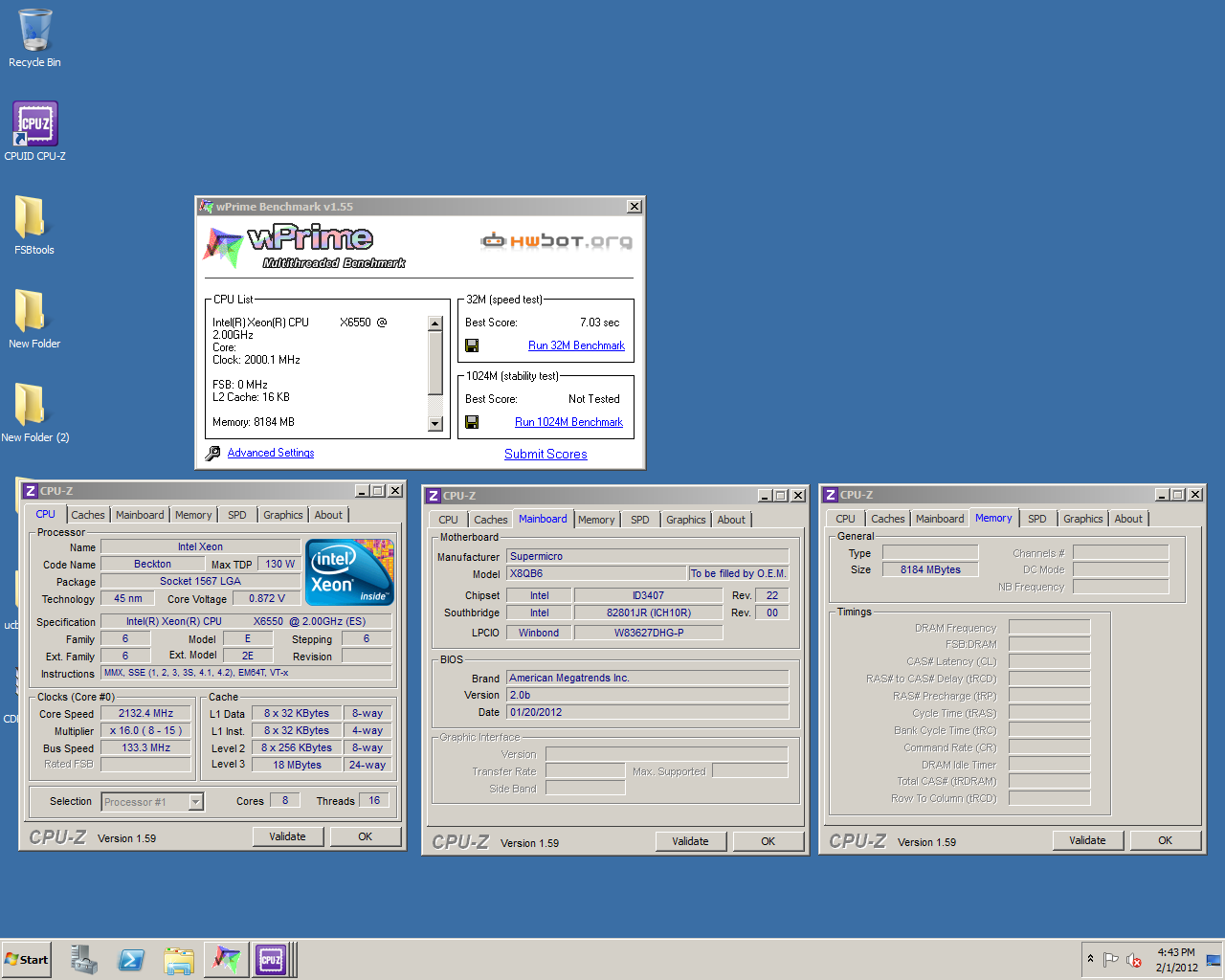The height and width of the screenshot is (980, 1225).
Task: Click the Manufacturer value Supermicro
Action: click(x=647, y=556)
